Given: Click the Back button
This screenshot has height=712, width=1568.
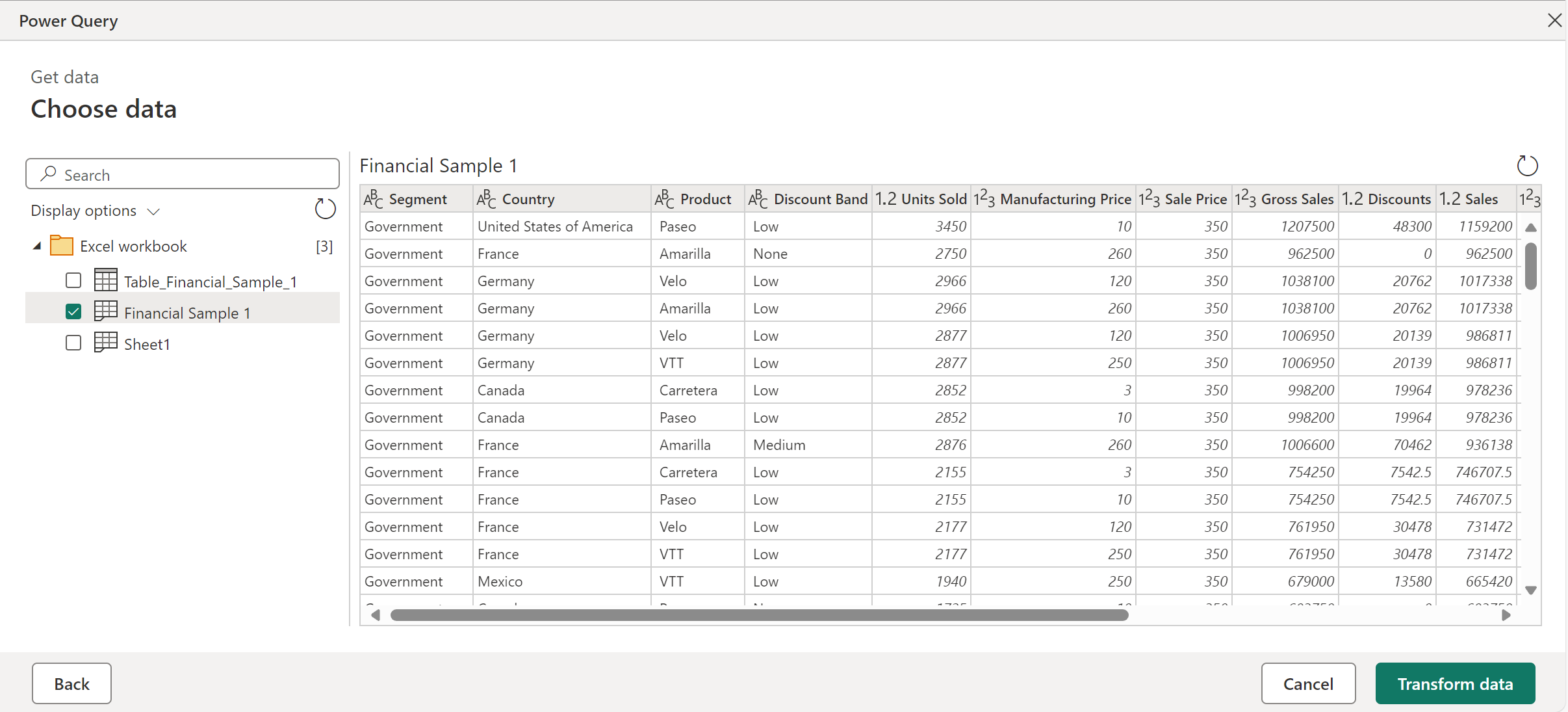Looking at the screenshot, I should (x=71, y=683).
